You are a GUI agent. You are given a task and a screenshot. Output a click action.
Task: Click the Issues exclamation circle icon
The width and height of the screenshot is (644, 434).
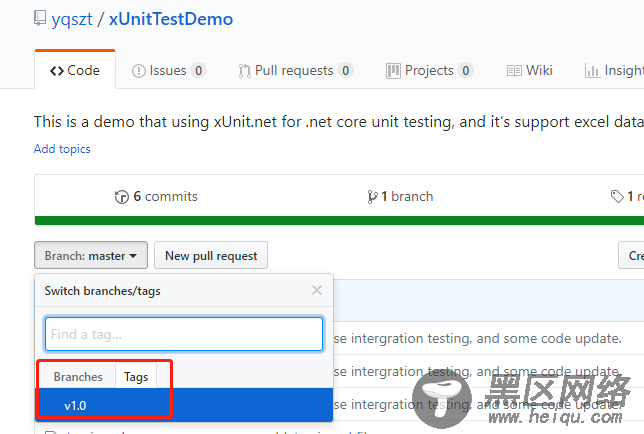pos(139,71)
